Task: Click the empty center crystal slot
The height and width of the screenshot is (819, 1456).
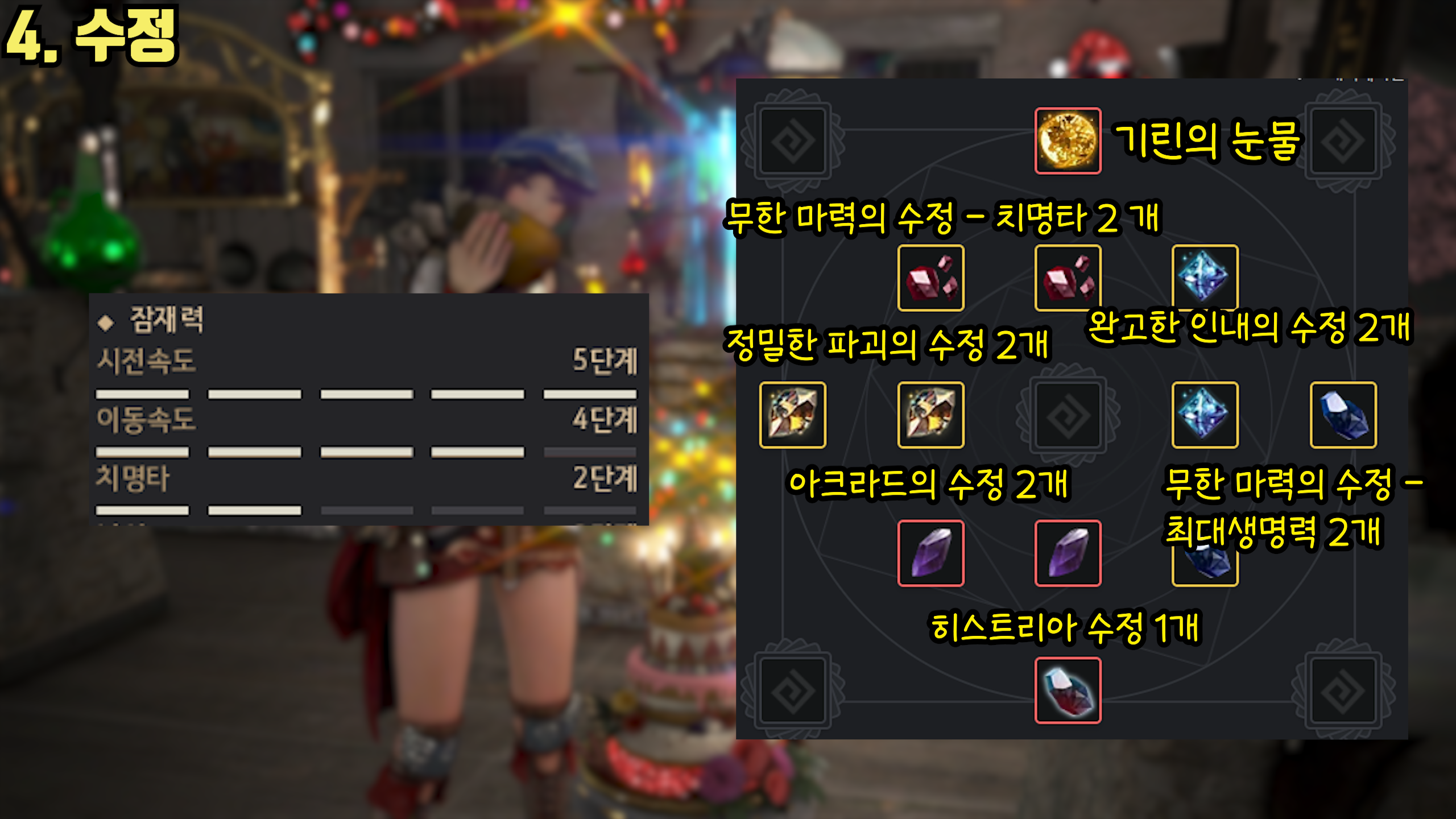Action: (1068, 415)
